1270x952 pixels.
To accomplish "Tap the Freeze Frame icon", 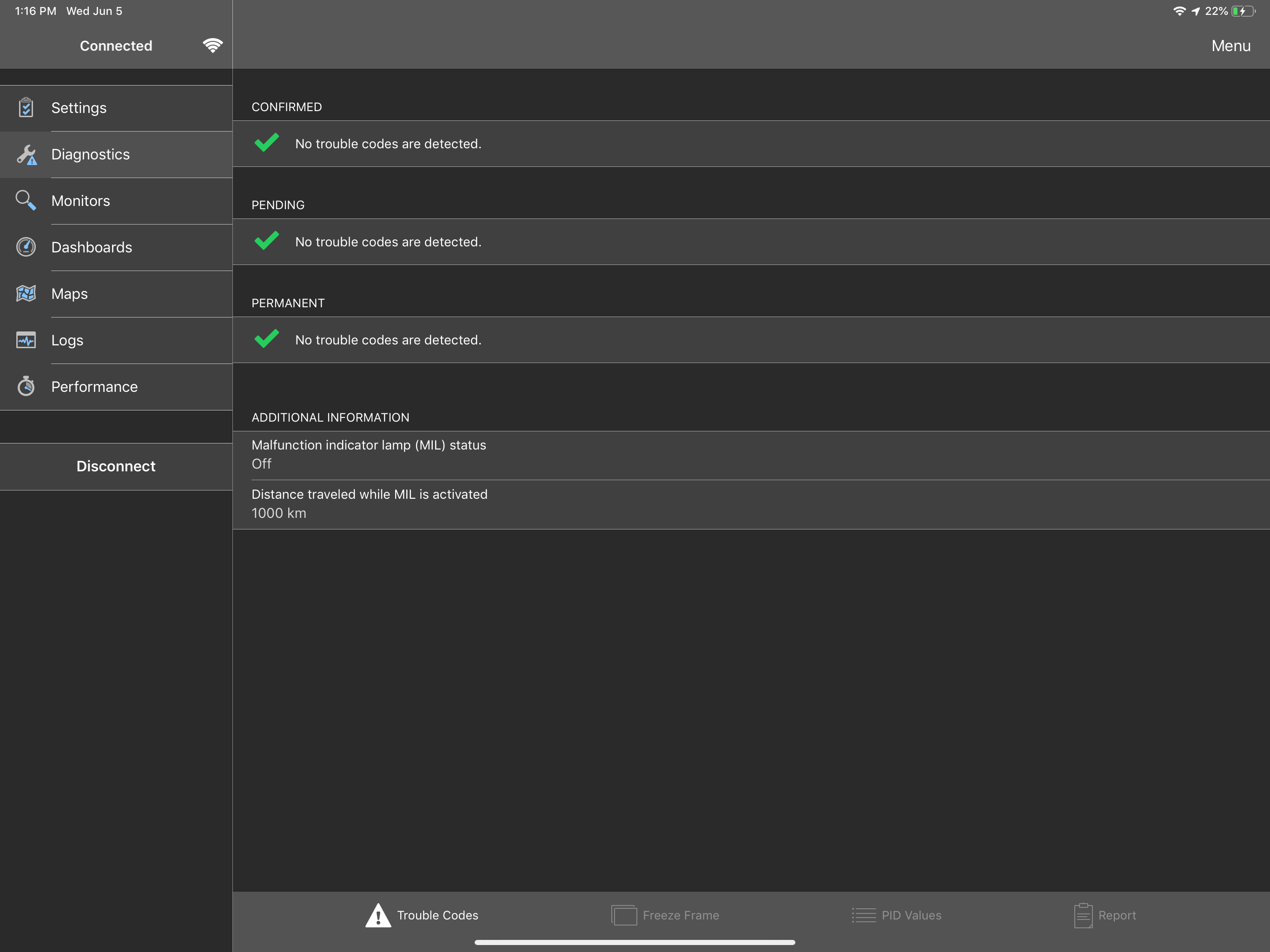I will [x=624, y=915].
